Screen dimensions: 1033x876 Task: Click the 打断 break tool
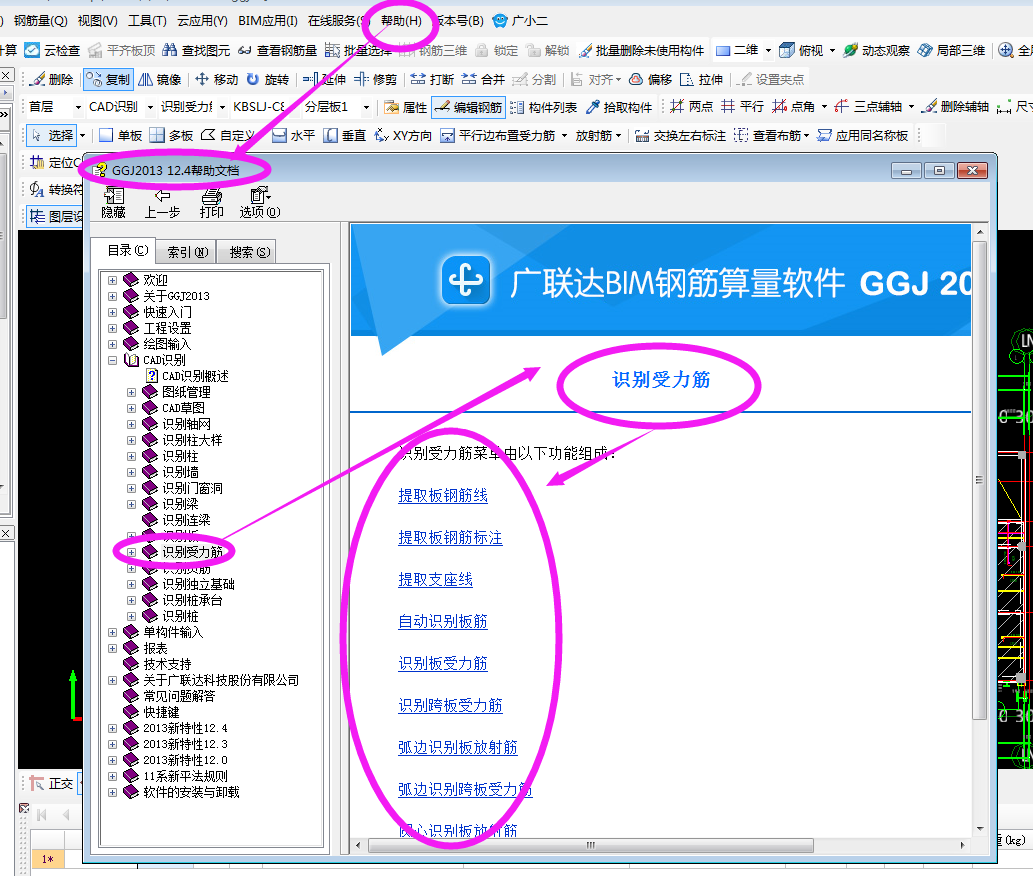[x=432, y=79]
